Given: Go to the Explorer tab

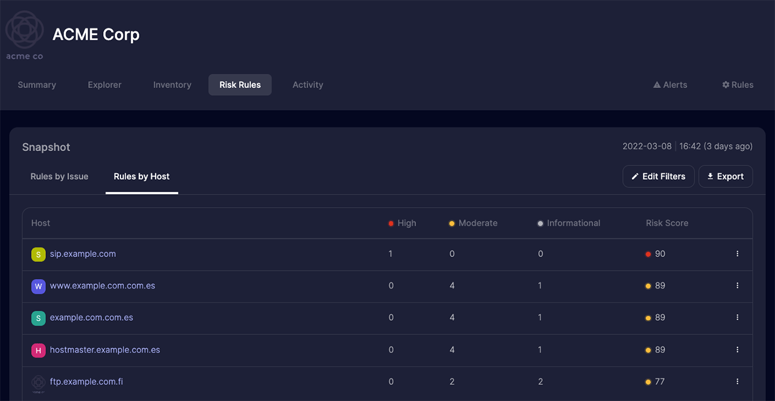Looking at the screenshot, I should point(104,85).
